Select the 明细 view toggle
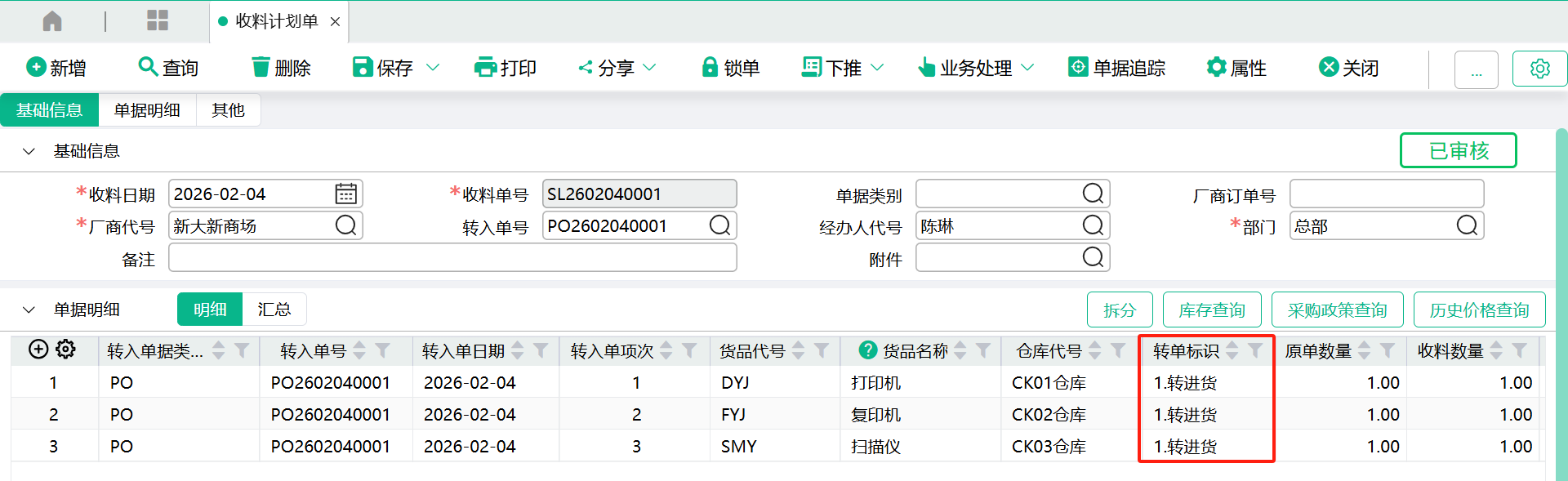The height and width of the screenshot is (481, 1568). pos(210,310)
